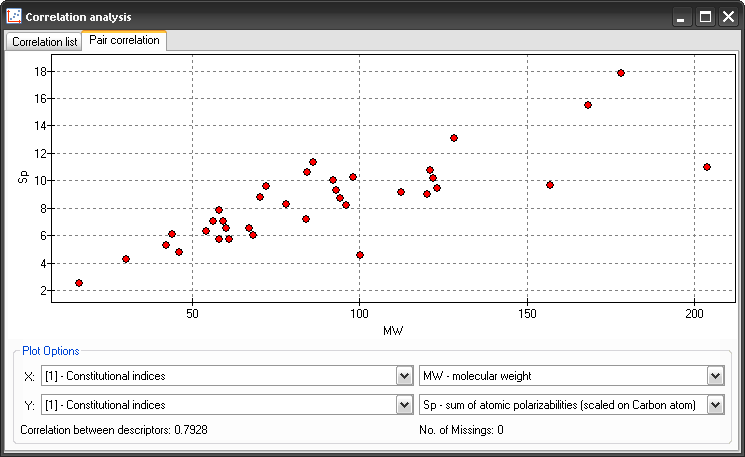Click the 'Correlation between descriptors: 0.7928' text
The image size is (745, 457).
coord(114,430)
